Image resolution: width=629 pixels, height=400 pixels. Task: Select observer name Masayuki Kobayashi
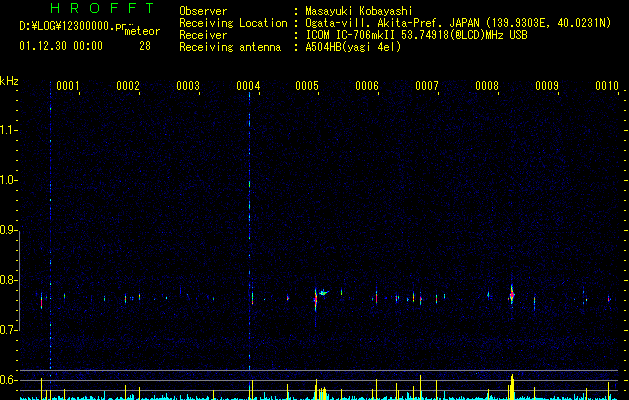[x=359, y=11]
